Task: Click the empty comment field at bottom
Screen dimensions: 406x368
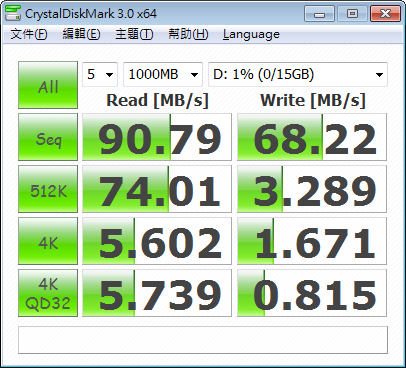Action: [x=203, y=340]
